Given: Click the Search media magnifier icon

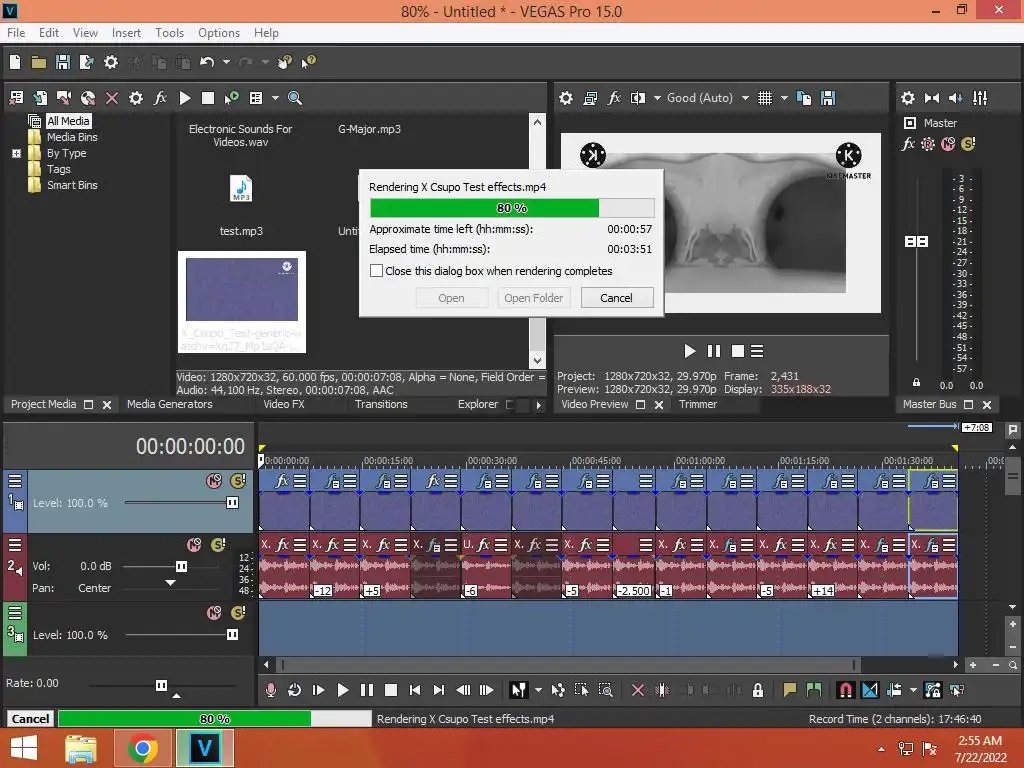Looking at the screenshot, I should click(x=295, y=98).
